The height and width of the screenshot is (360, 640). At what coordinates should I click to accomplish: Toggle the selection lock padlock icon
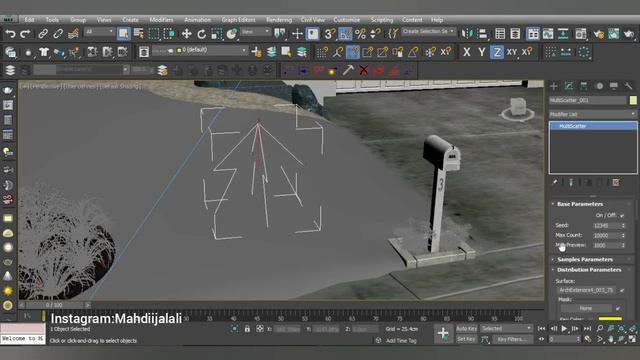pos(247,329)
